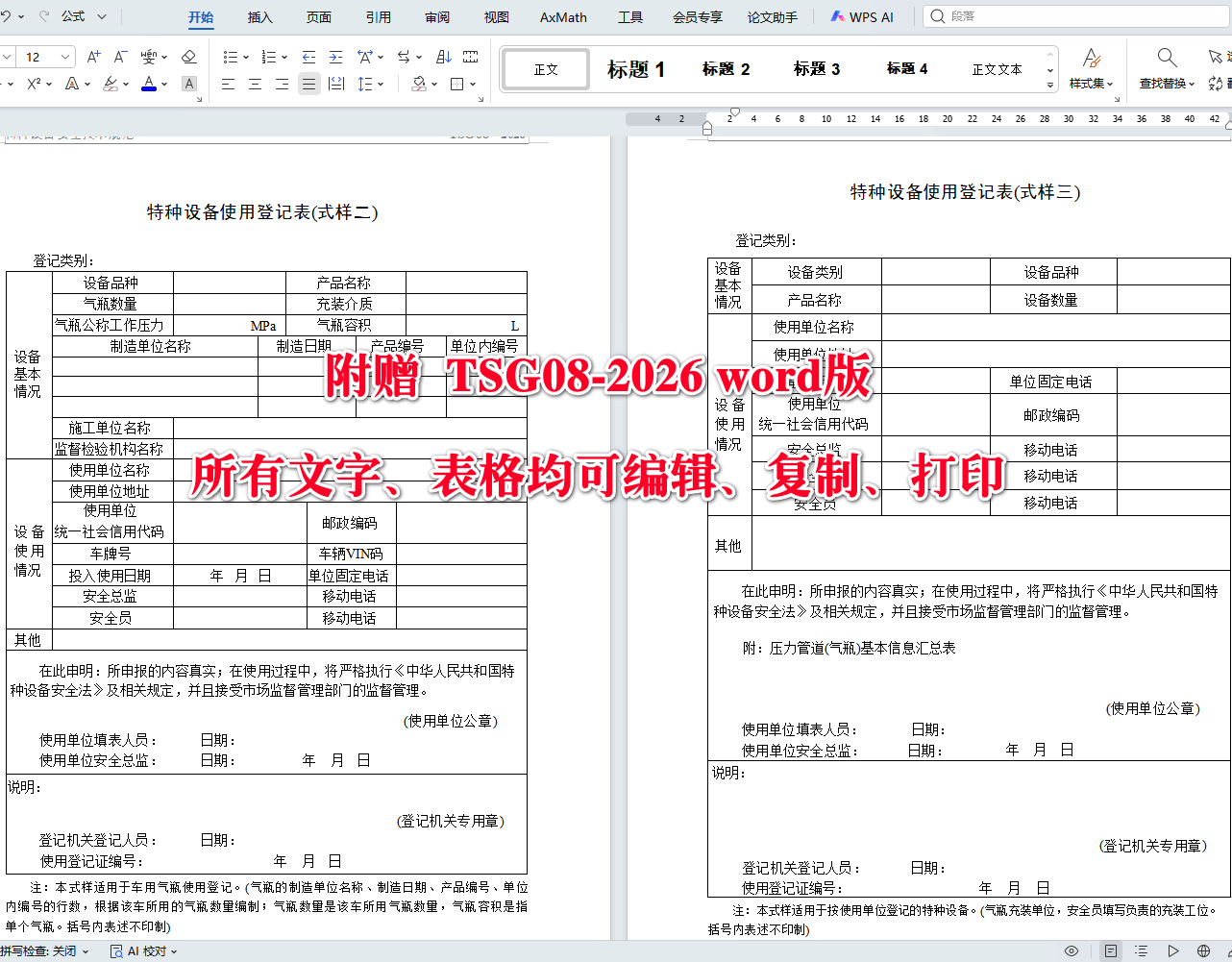Sort paragraphs with the sort icon
The image size is (1232, 962).
[443, 56]
